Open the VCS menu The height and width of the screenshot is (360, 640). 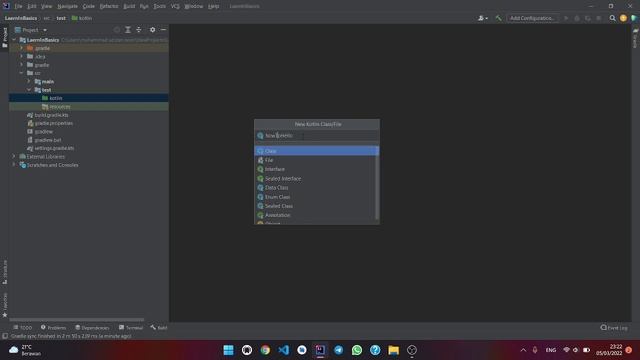pos(175,6)
